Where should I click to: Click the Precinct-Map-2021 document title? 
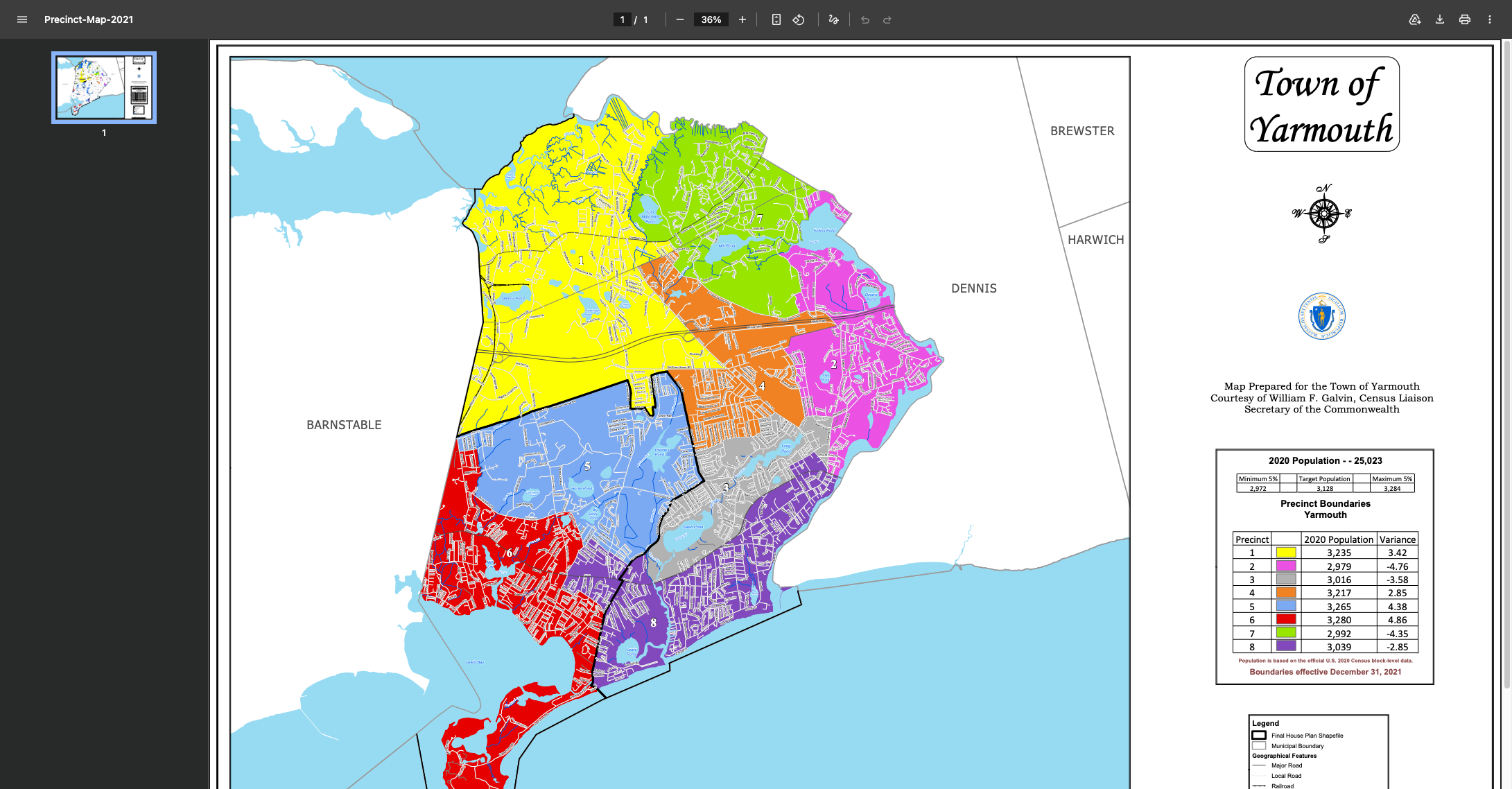tap(89, 19)
